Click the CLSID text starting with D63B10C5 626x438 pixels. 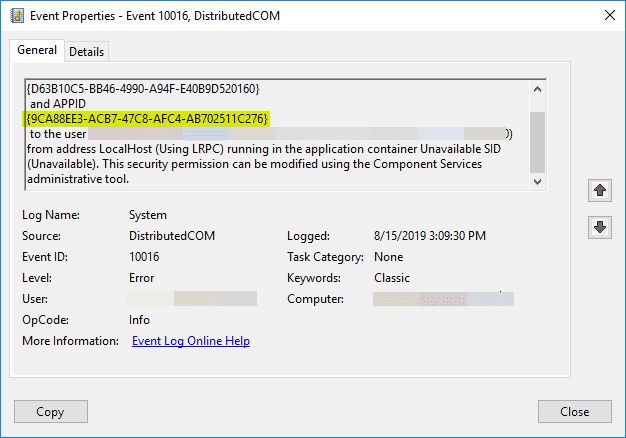(x=143, y=89)
